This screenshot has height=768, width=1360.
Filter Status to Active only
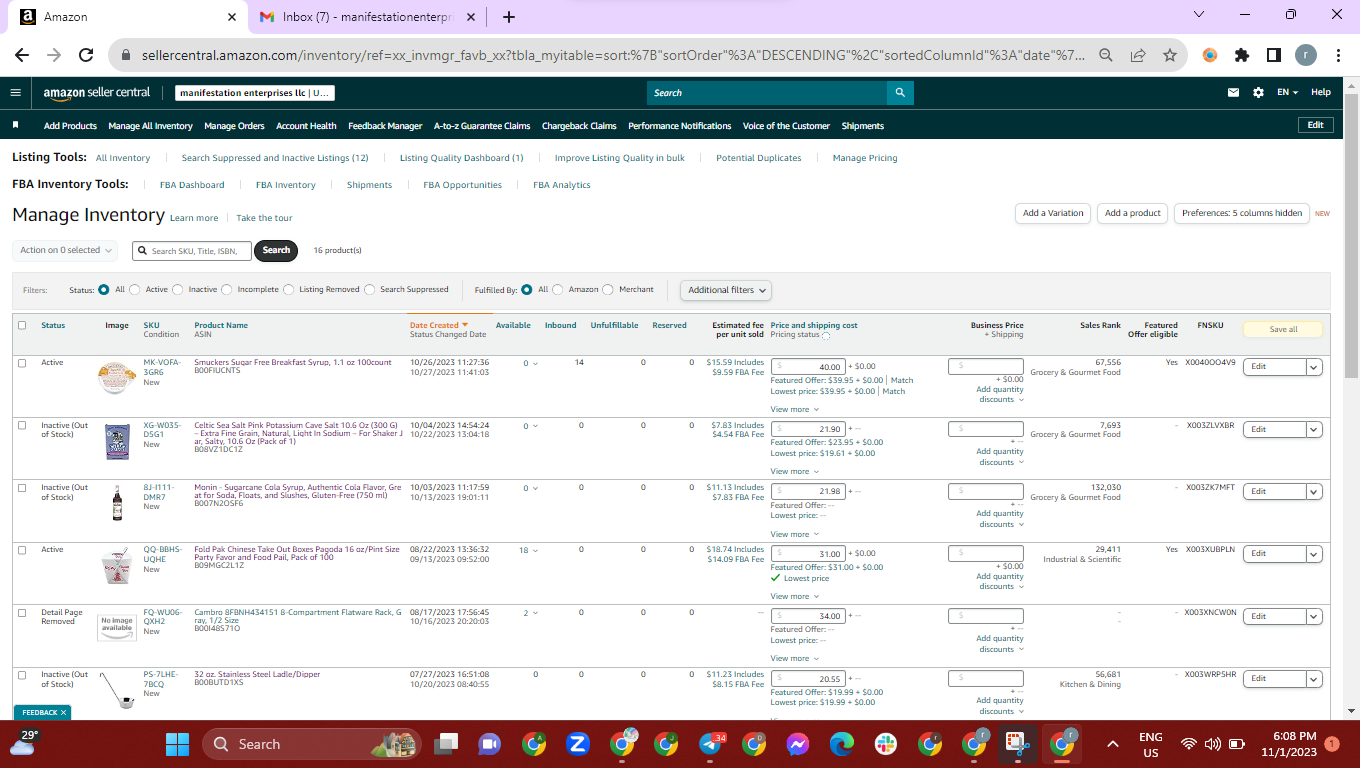tap(135, 290)
